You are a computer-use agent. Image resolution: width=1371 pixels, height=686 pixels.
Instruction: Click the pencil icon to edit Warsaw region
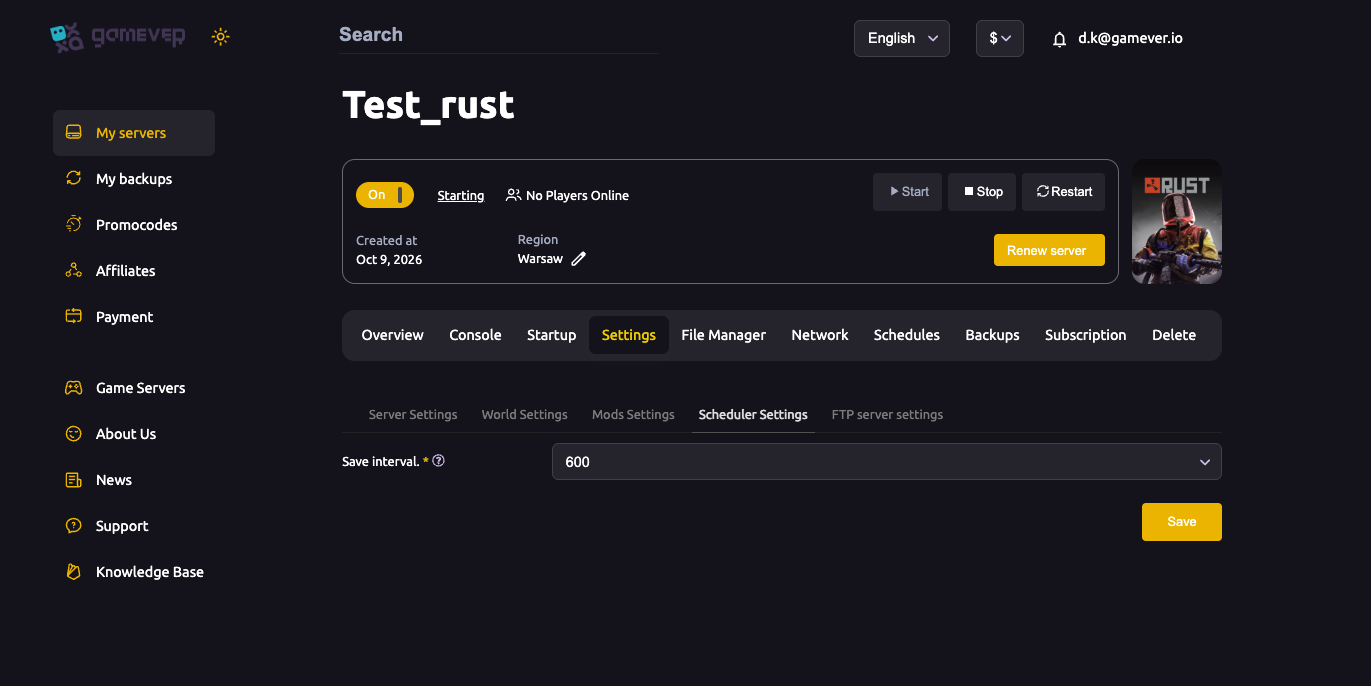coord(578,259)
